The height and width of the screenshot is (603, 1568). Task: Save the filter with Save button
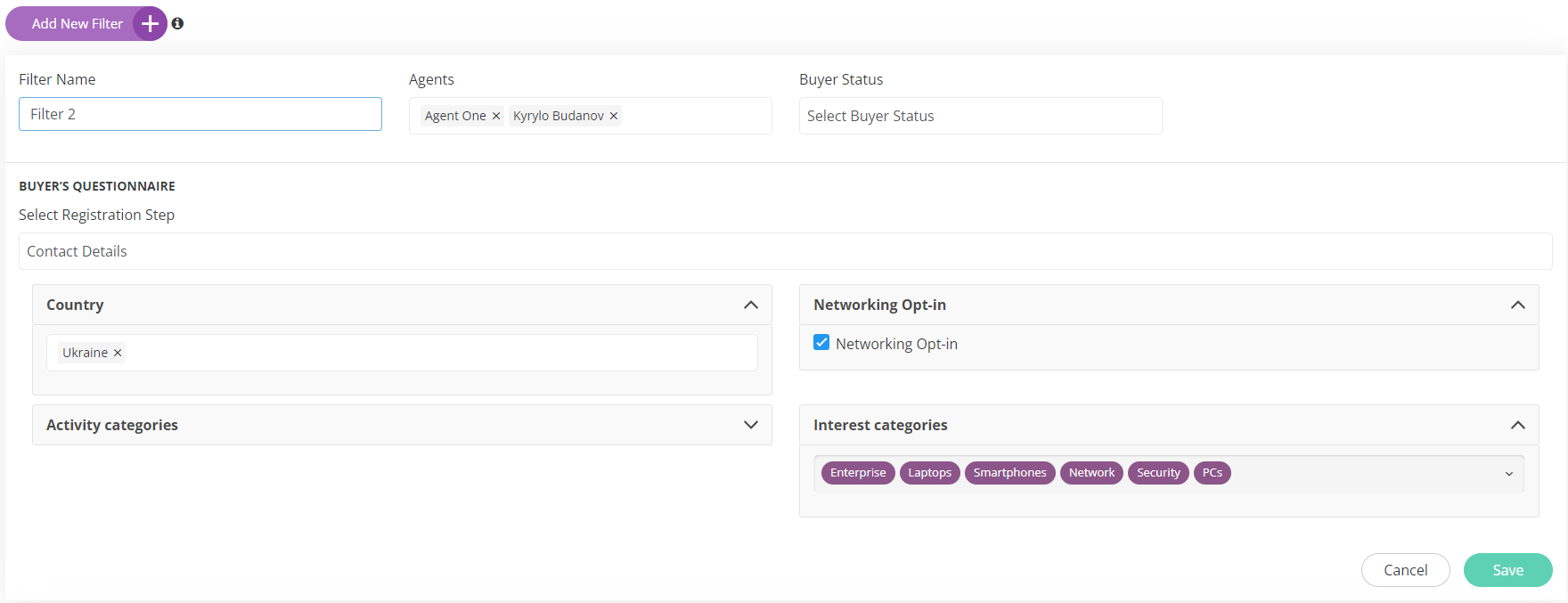point(1507,570)
